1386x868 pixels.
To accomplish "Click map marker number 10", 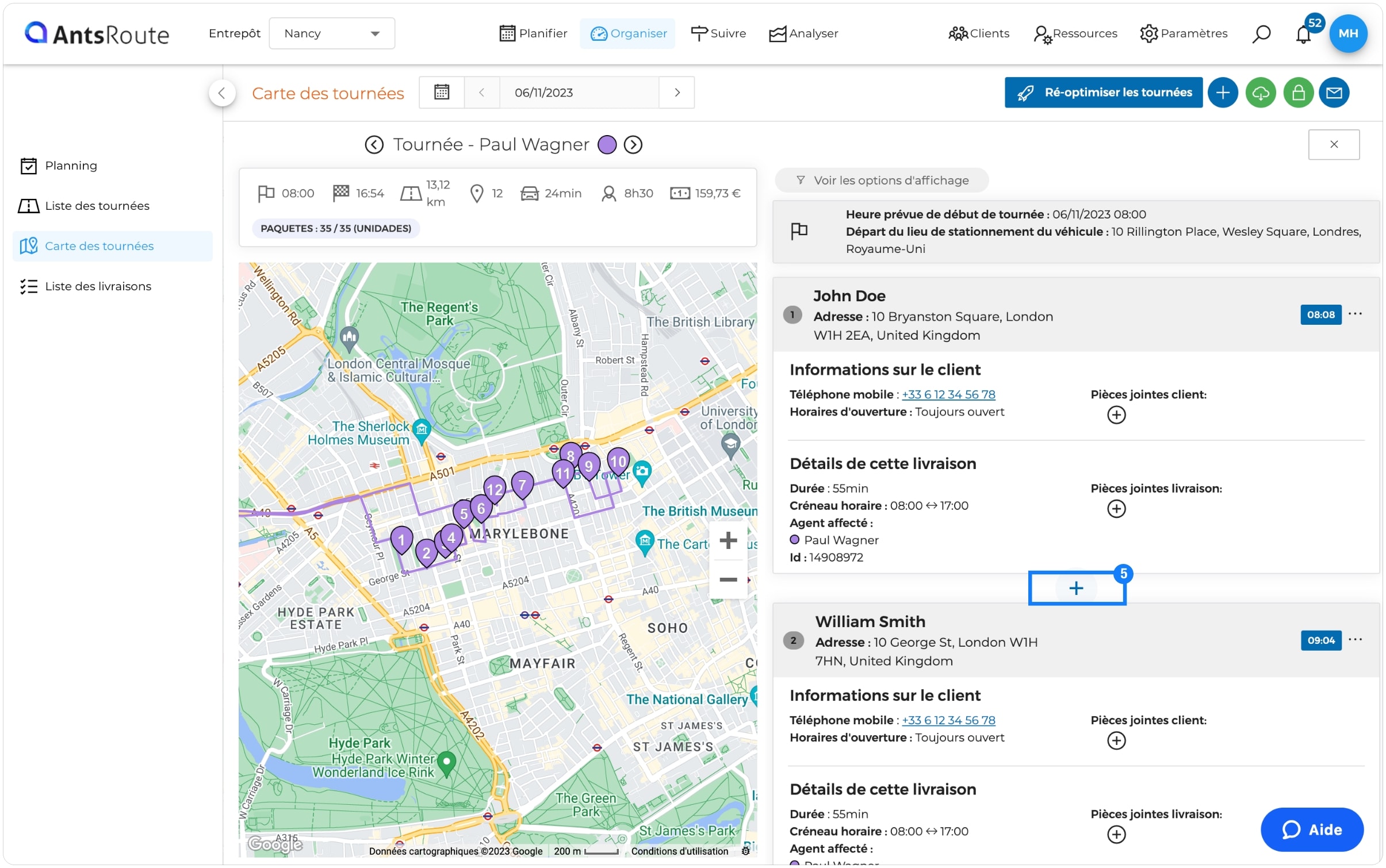I will click(x=618, y=461).
